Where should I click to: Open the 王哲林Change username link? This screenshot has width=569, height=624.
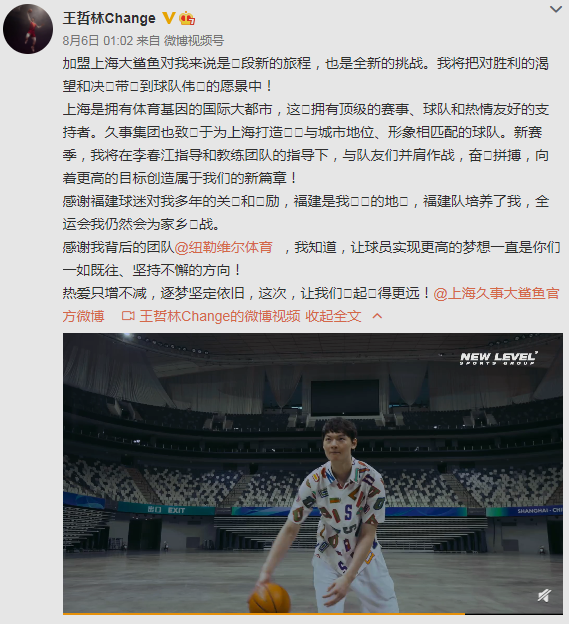109,18
